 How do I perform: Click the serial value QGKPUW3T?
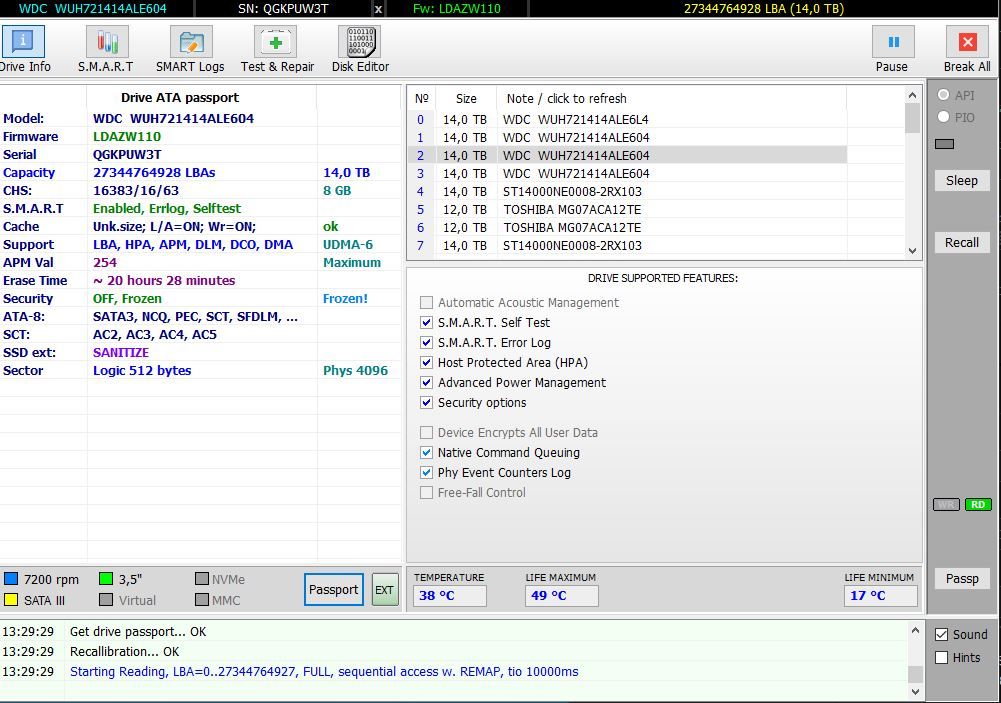pyautogui.click(x=127, y=155)
